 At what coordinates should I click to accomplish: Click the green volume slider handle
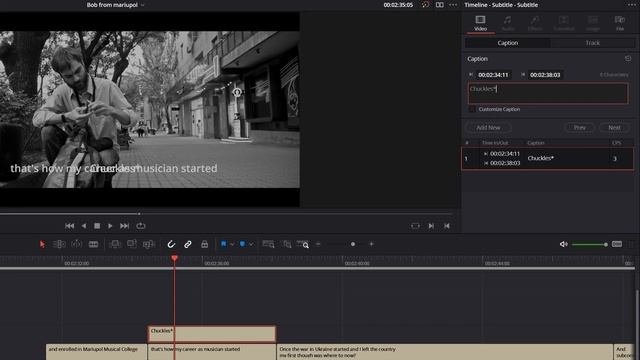coord(606,244)
